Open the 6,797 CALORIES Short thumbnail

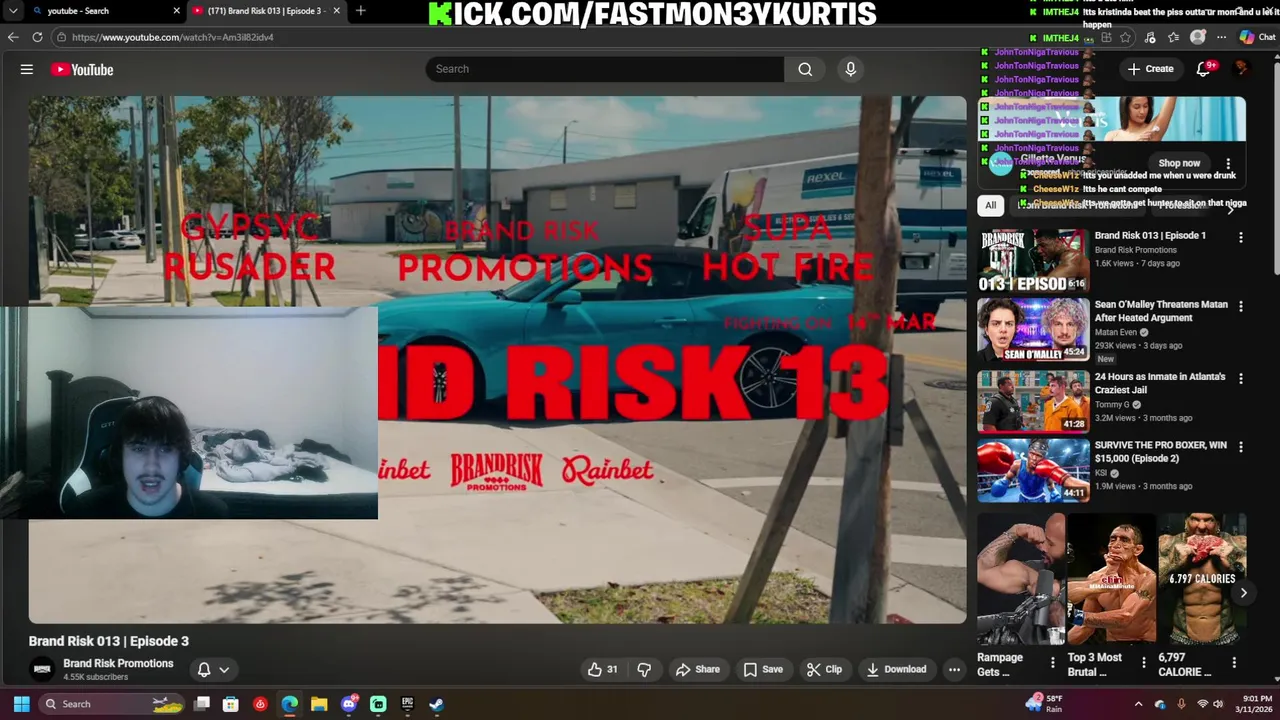click(1202, 578)
